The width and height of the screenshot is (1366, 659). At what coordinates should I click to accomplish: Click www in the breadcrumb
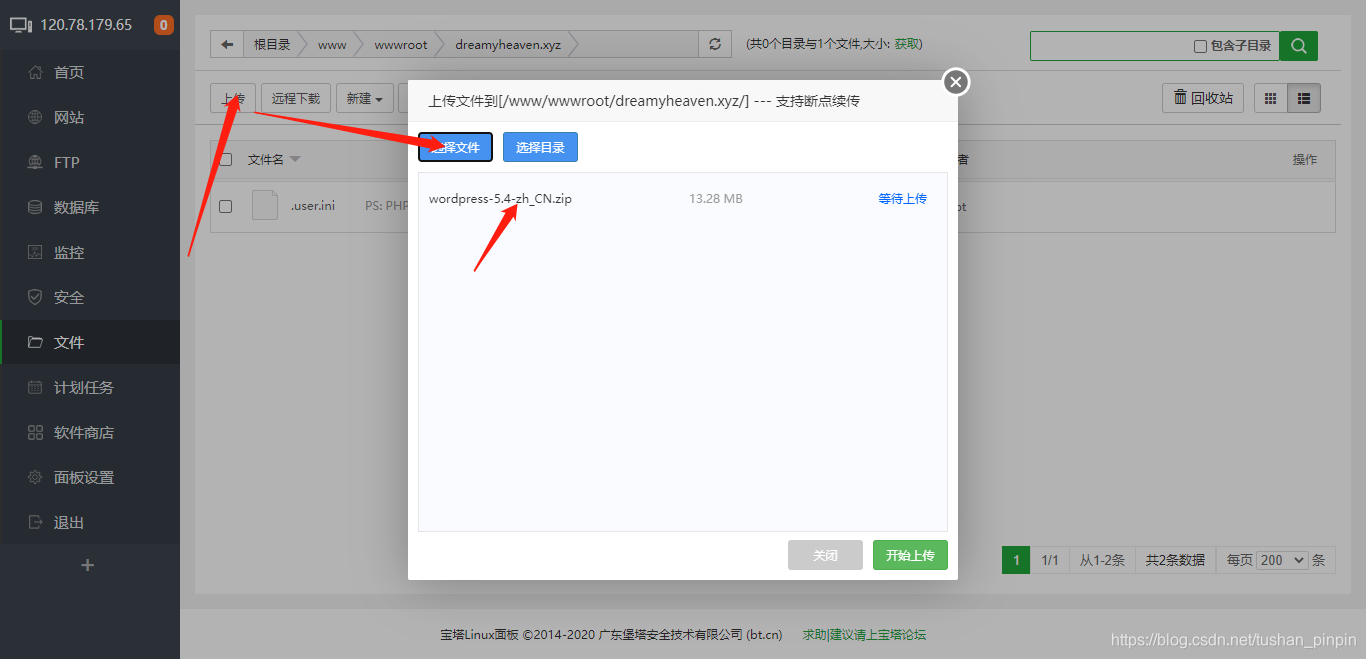tap(332, 44)
